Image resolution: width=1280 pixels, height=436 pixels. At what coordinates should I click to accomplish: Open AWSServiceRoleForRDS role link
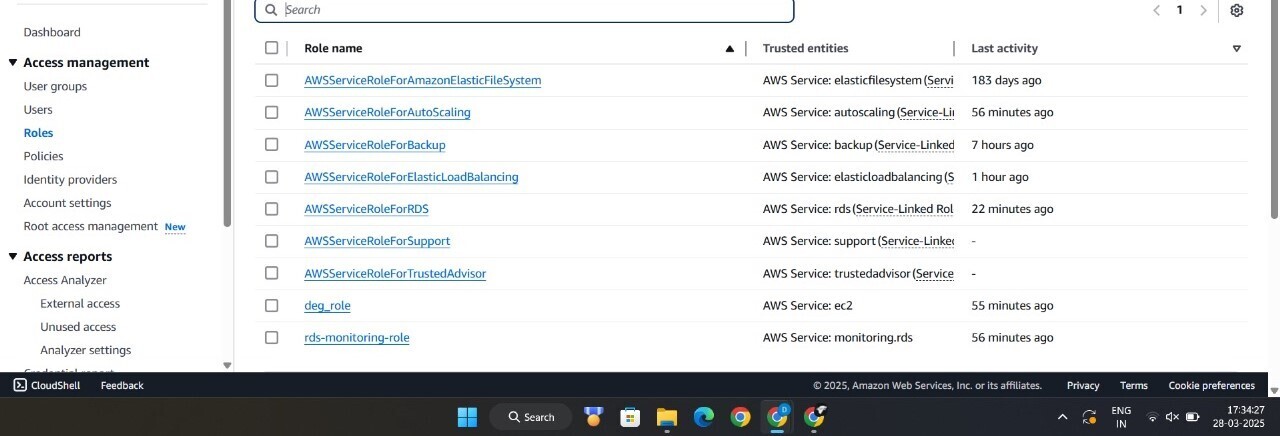(366, 209)
